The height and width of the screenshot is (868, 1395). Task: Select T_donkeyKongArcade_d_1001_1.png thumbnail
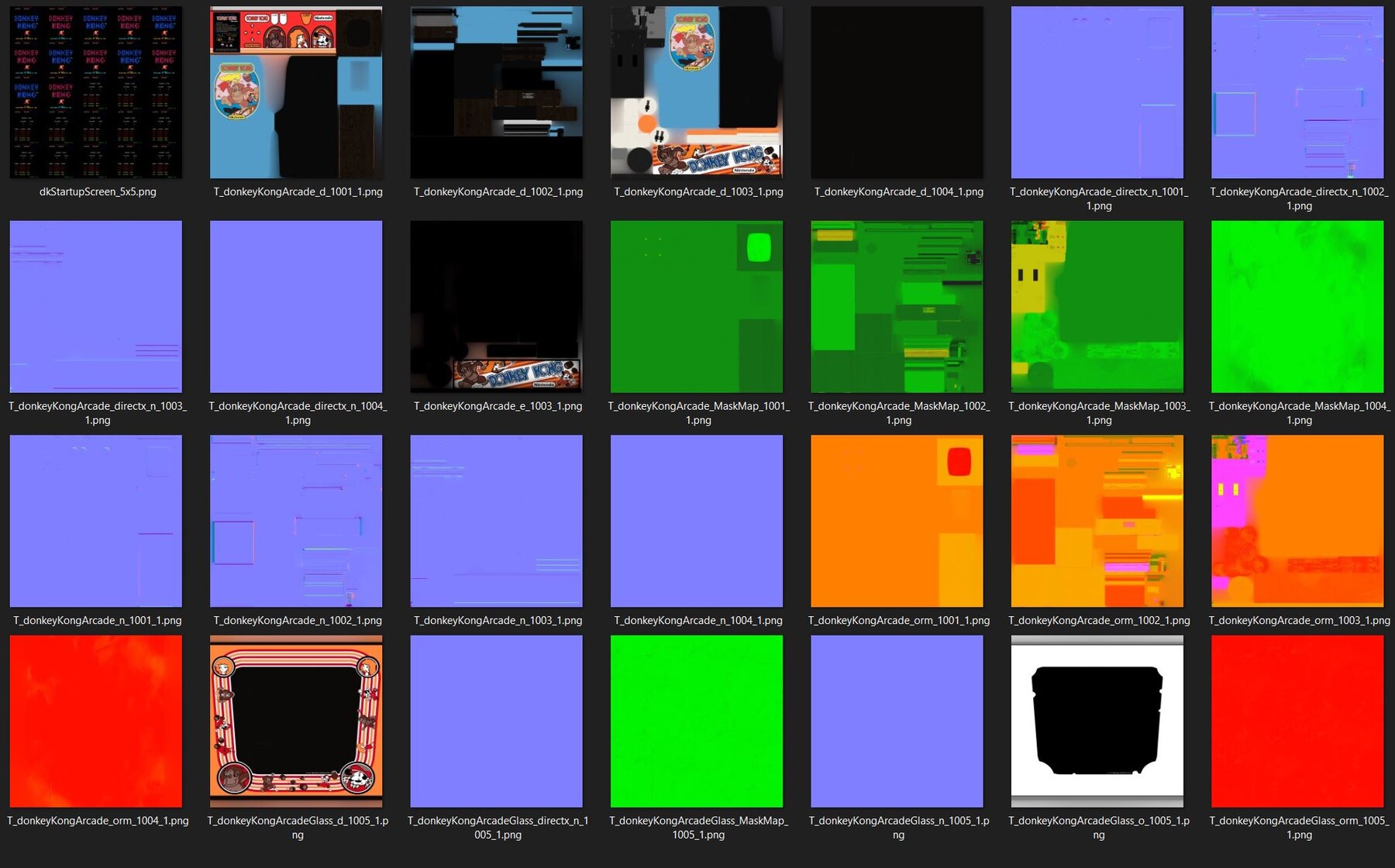coord(296,92)
